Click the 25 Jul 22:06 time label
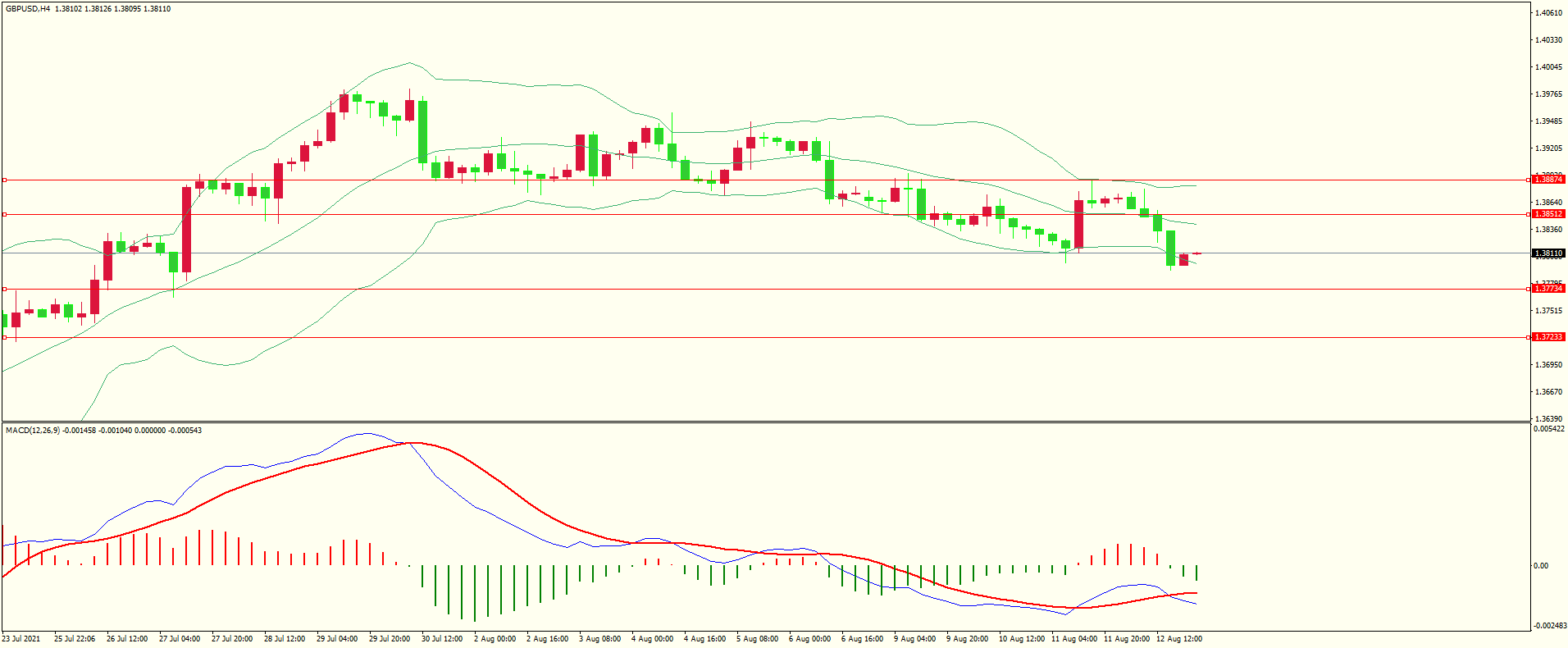Screen dimensions: 1568x648 pos(75,639)
